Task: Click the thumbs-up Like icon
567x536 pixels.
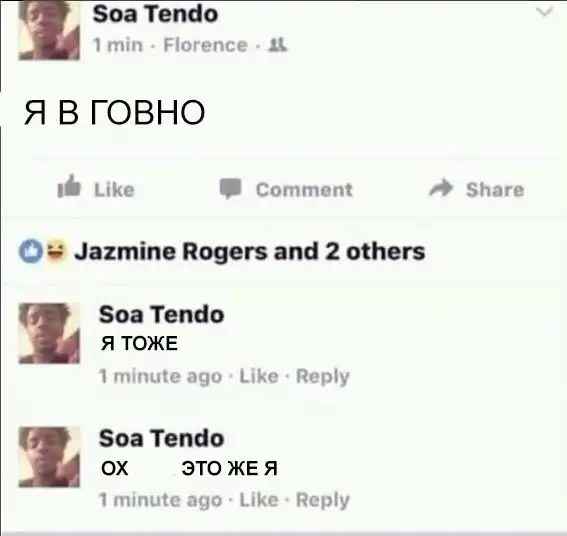Action: [x=69, y=187]
